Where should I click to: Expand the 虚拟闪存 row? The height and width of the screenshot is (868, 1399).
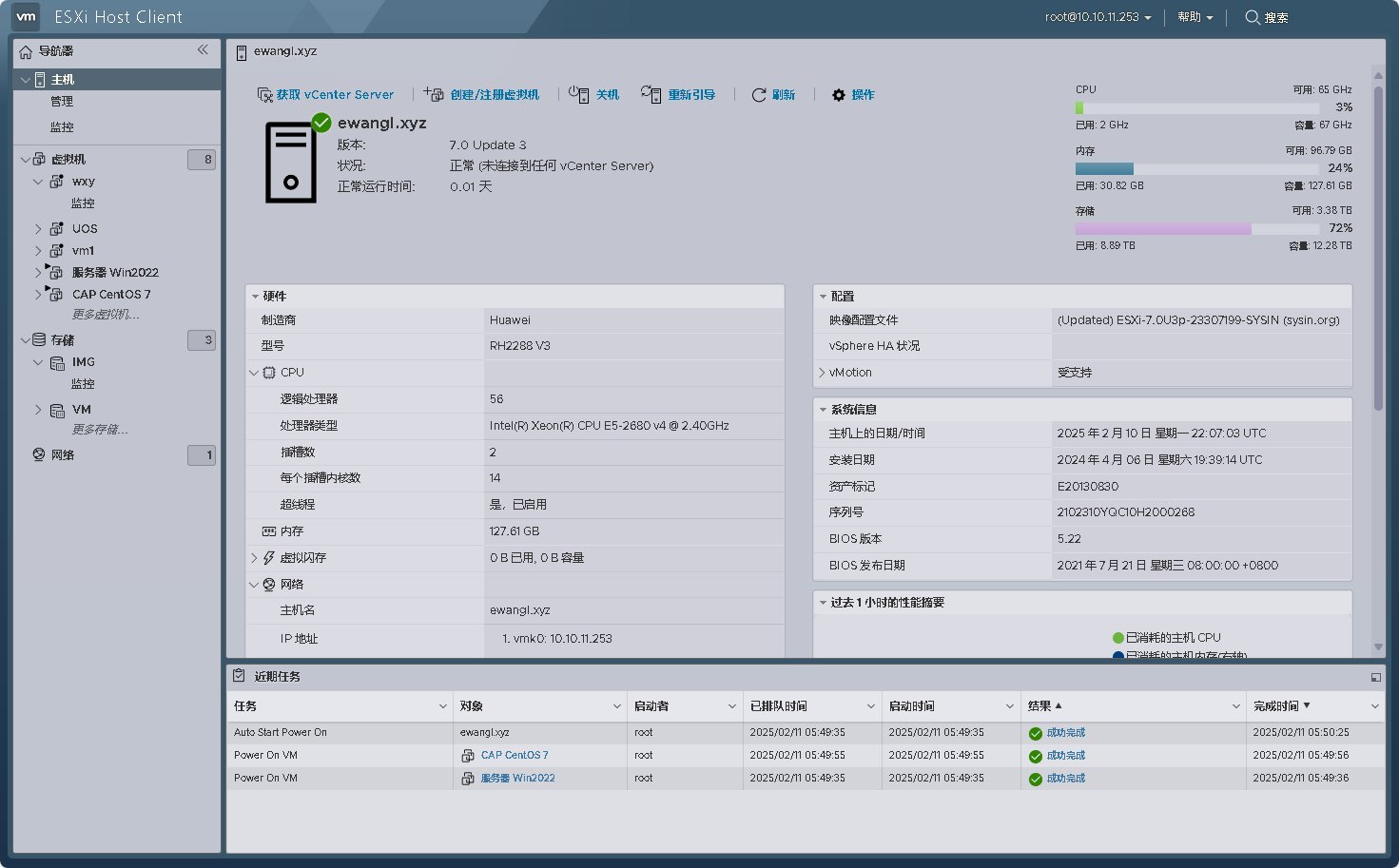tap(254, 558)
